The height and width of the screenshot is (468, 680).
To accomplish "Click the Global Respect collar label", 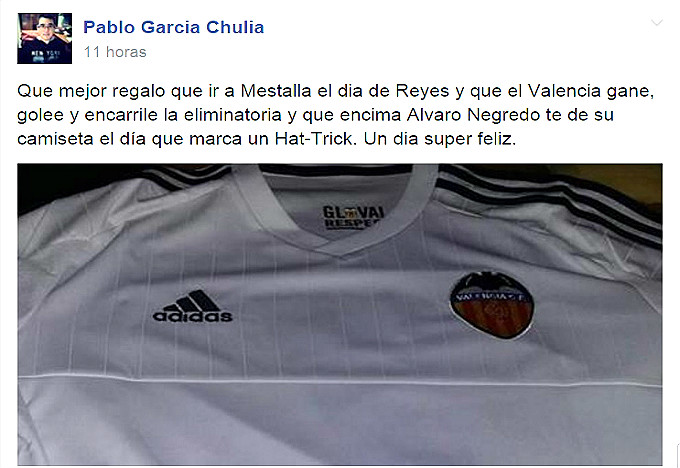I will click(353, 217).
